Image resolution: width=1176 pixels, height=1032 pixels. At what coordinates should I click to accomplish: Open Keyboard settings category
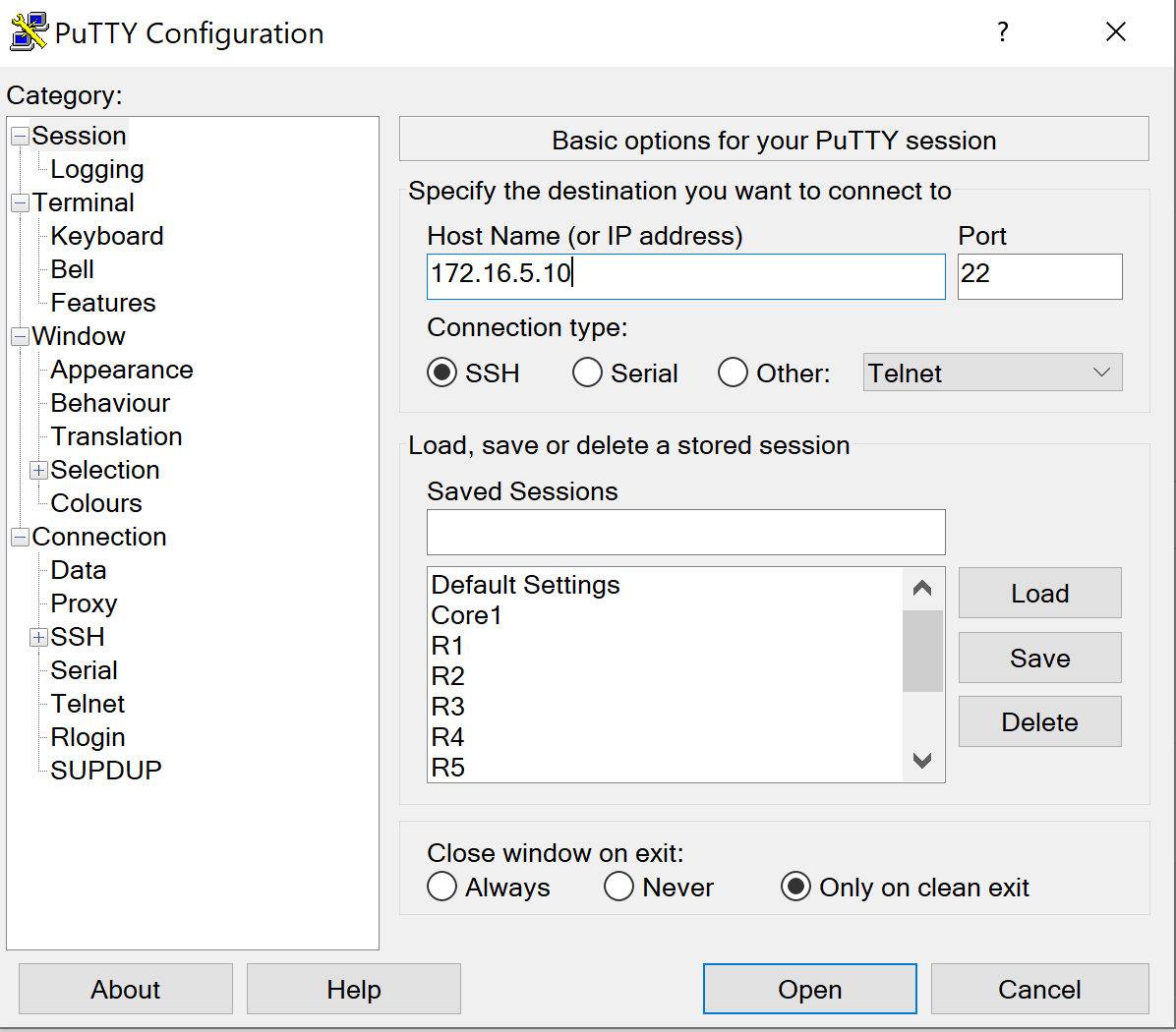(106, 236)
